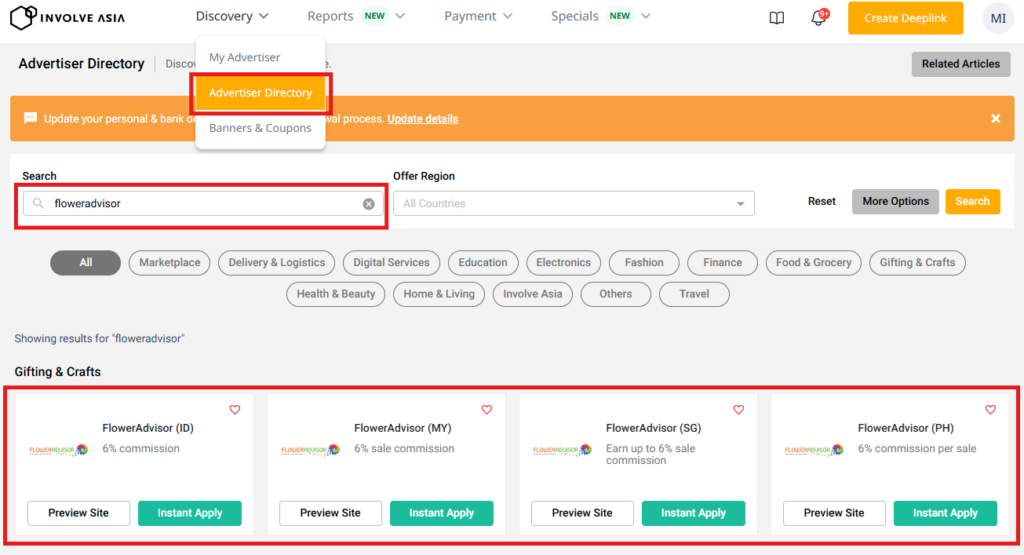This screenshot has height=555, width=1024.
Task: Select the All category filter
Action: coord(86,262)
